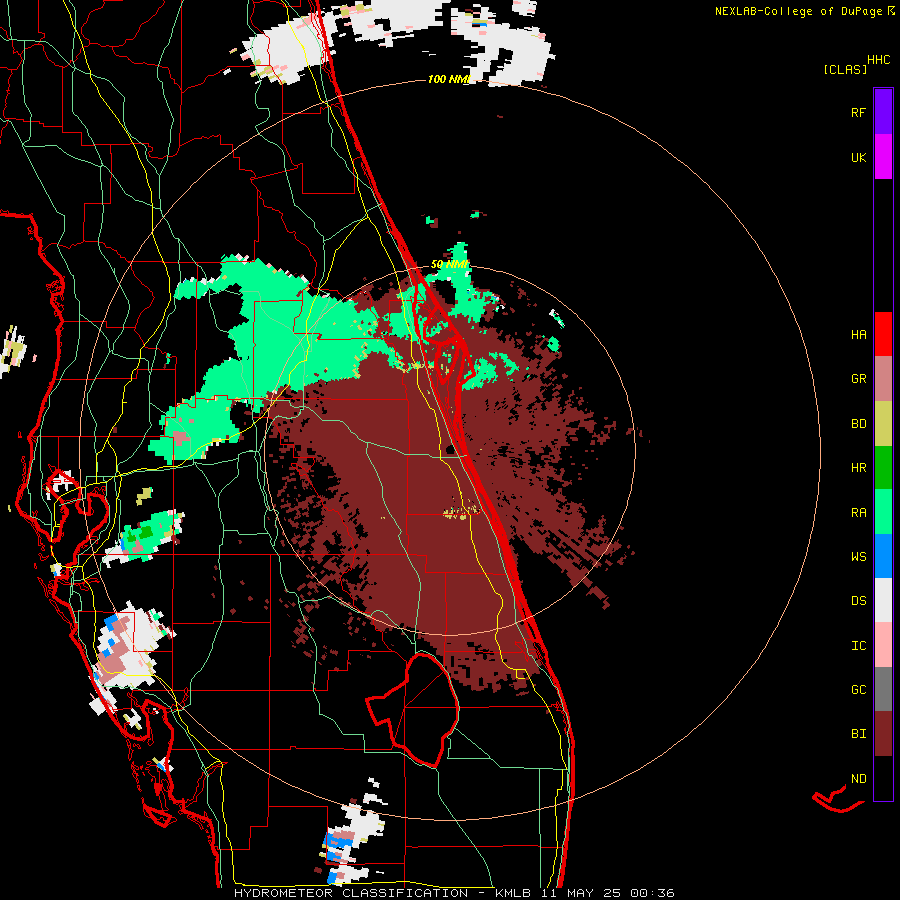Click the GR legend label
The image size is (900, 900).
(858, 379)
